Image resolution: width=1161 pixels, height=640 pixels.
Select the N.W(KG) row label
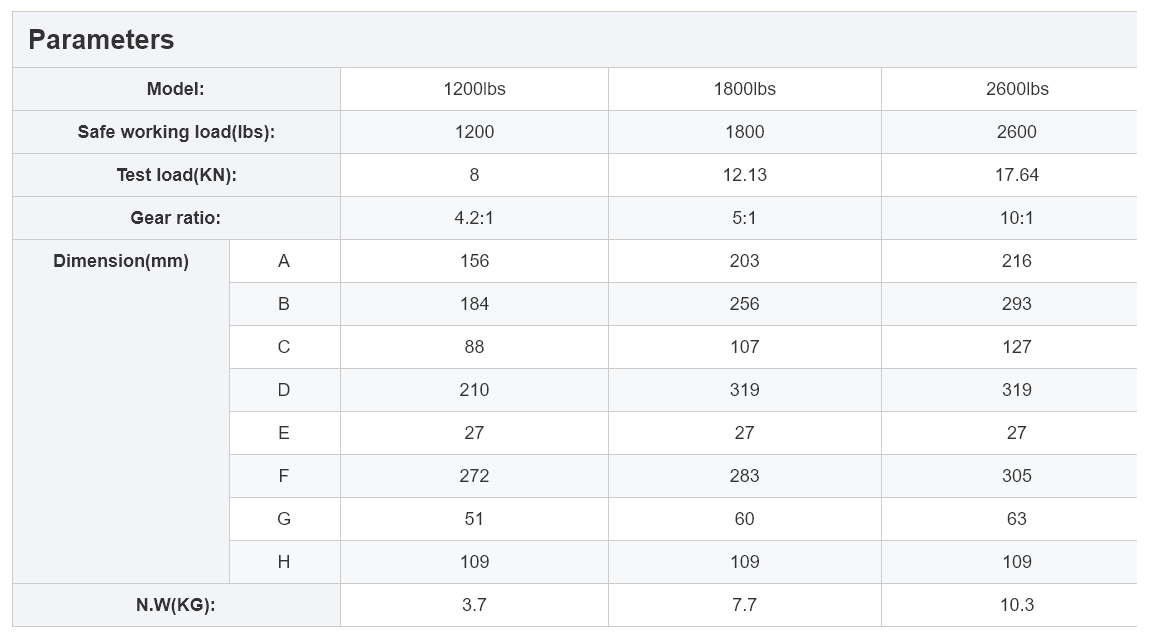[176, 605]
